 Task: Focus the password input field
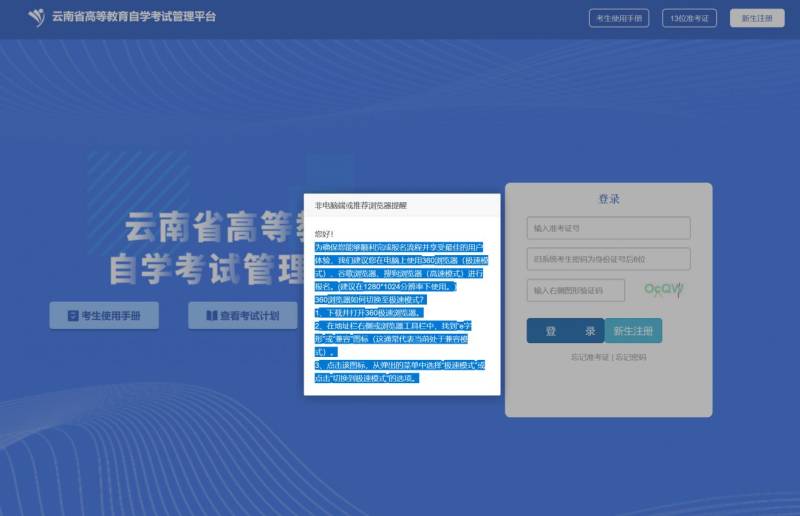coord(608,259)
